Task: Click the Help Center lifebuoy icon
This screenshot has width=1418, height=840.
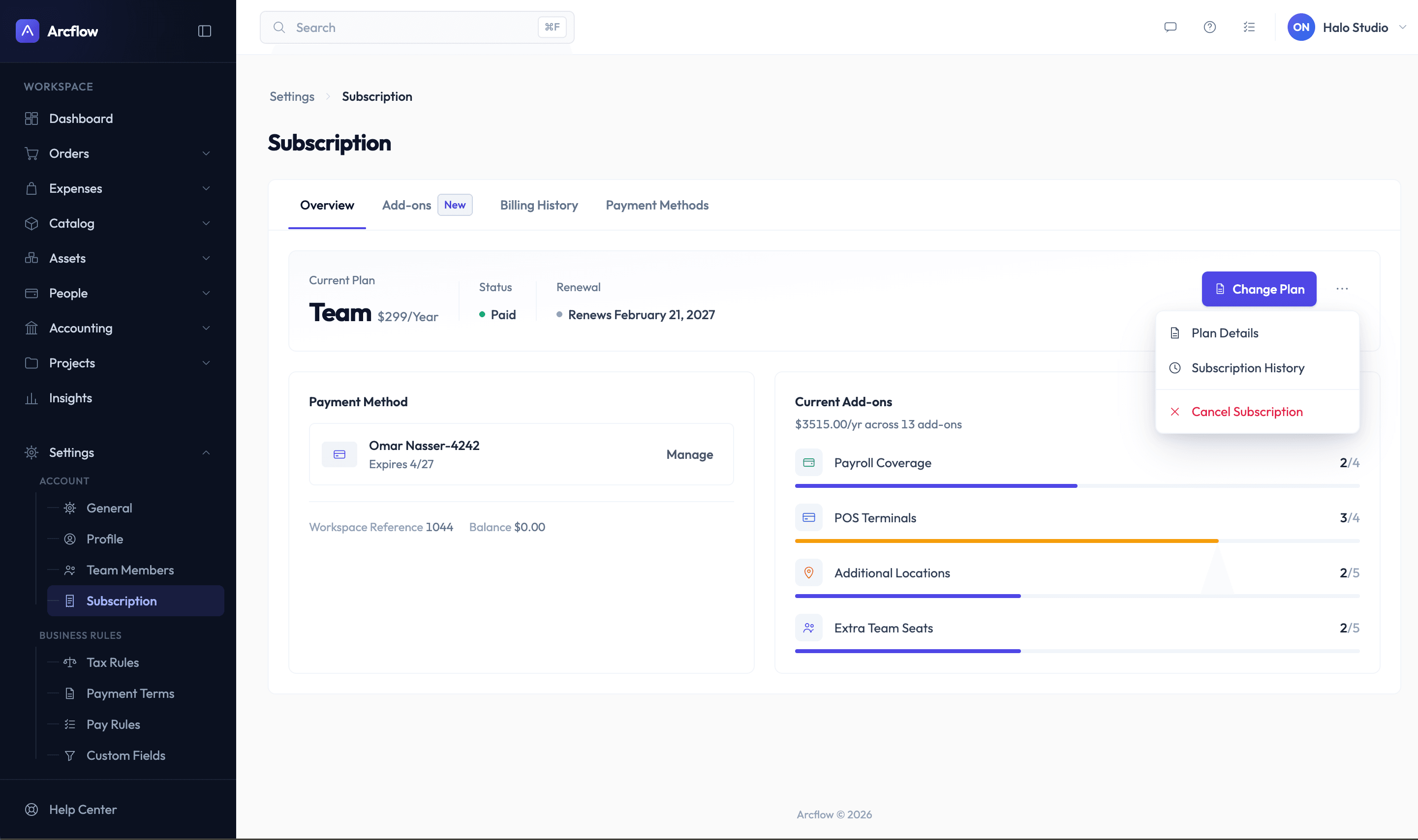Action: [x=31, y=810]
